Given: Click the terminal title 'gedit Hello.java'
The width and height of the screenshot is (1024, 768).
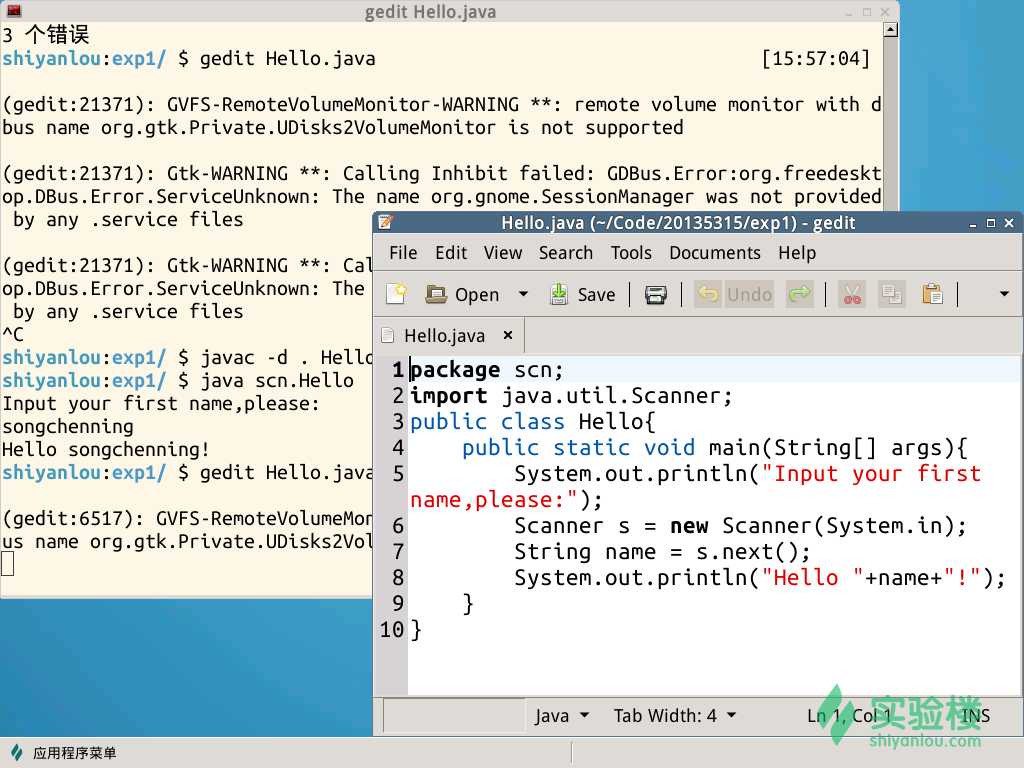Looking at the screenshot, I should point(430,12).
